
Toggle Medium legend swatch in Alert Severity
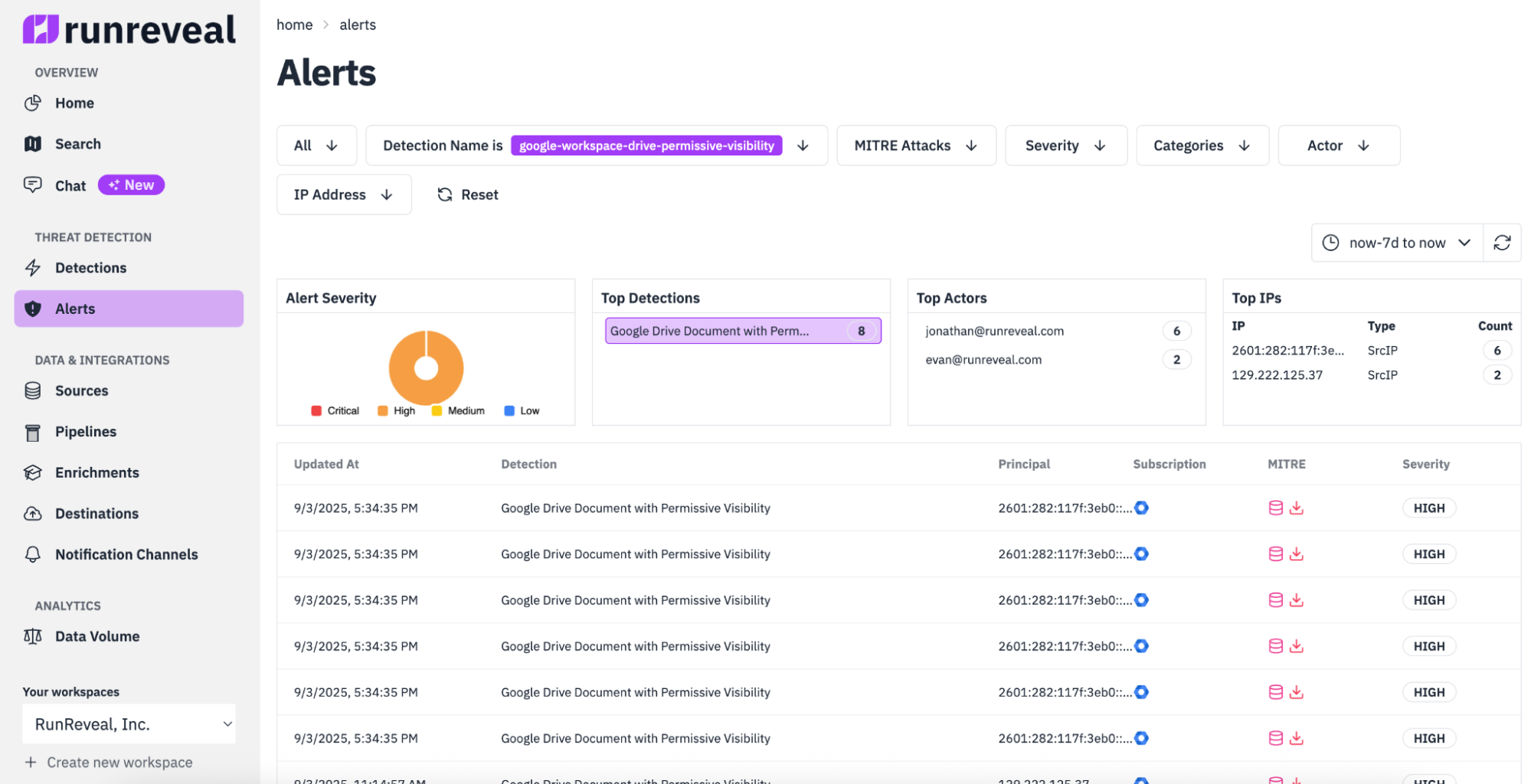[x=437, y=411]
